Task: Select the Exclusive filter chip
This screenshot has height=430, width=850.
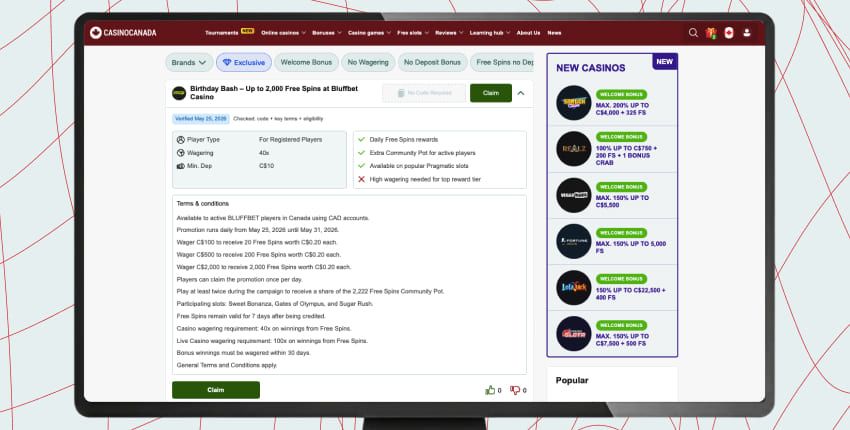Action: pos(244,62)
